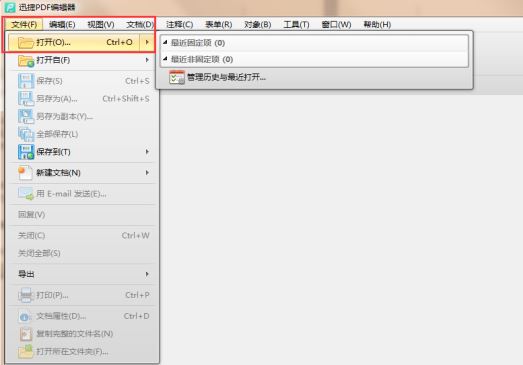Viewport: 523px width, 365px height.
Task: Collapse the 最近固定项 (0) group
Action: pyautogui.click(x=165, y=42)
